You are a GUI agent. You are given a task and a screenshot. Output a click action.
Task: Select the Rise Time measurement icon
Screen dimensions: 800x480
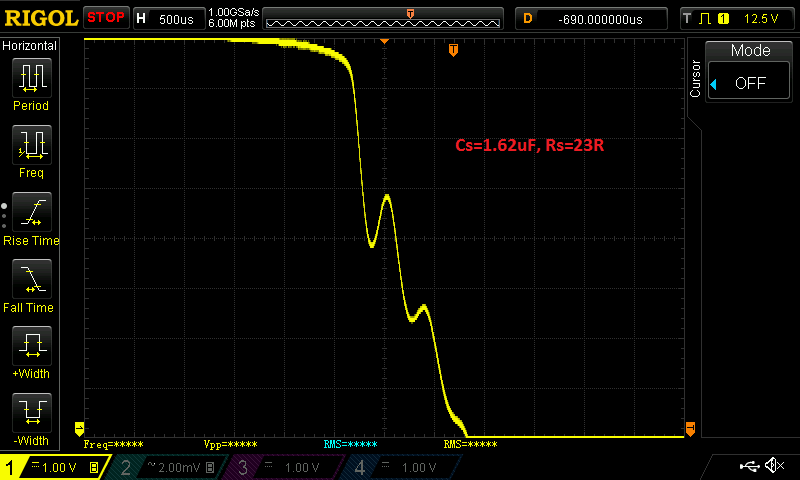pyautogui.click(x=32, y=212)
